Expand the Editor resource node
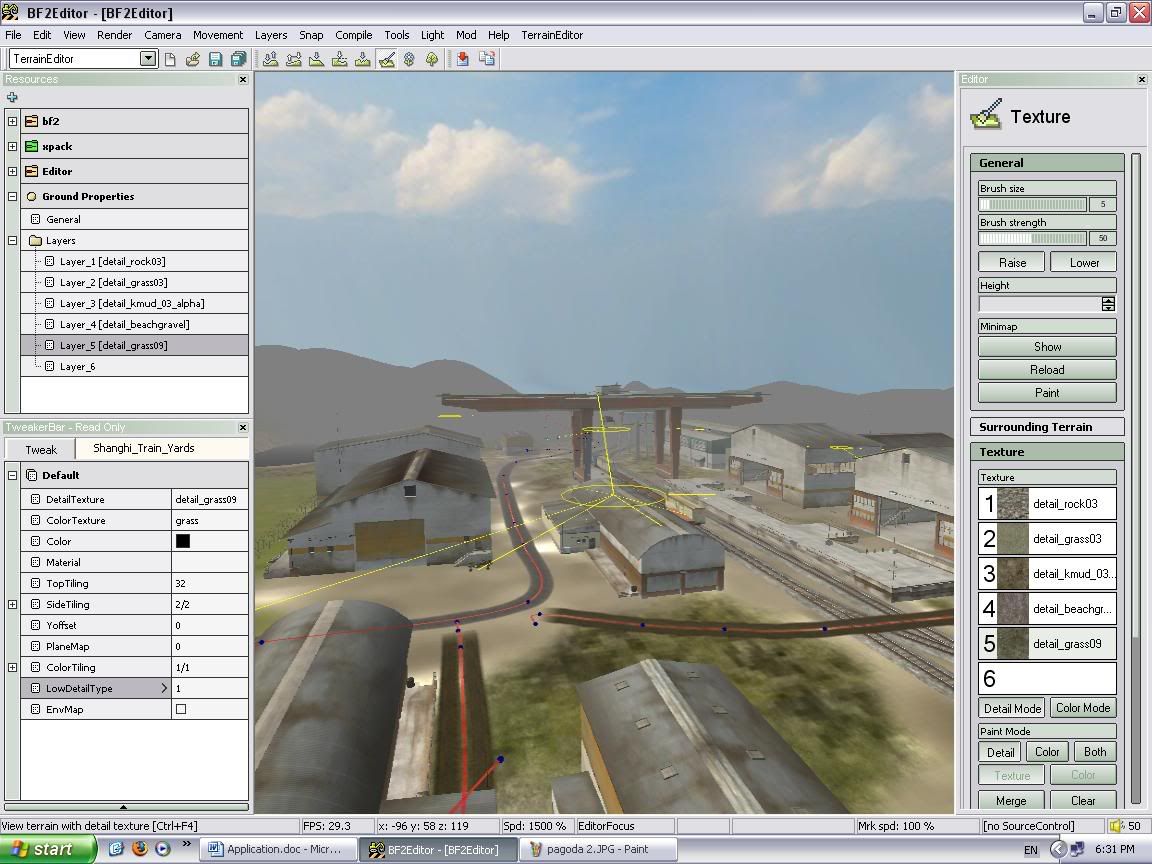The height and width of the screenshot is (864, 1152). (x=12, y=171)
